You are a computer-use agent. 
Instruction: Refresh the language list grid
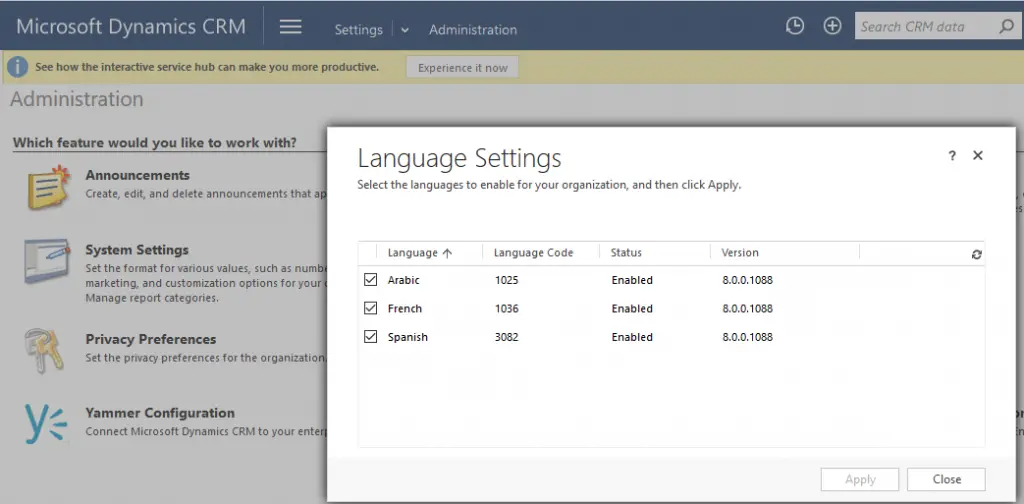point(976,255)
